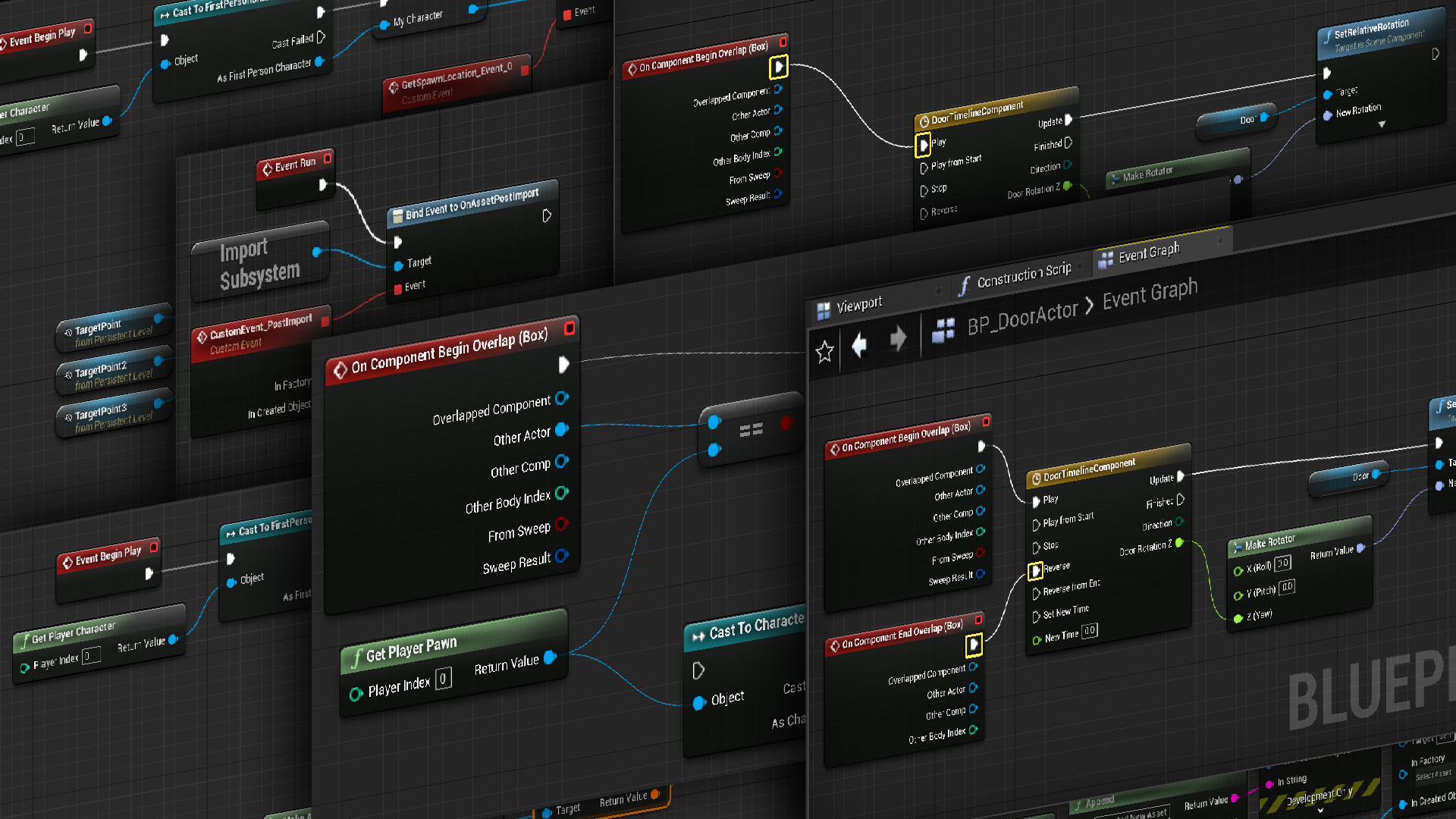Image resolution: width=1456 pixels, height=819 pixels.
Task: Click the blueprint icon beside BP_DoorActor
Action: tap(943, 330)
